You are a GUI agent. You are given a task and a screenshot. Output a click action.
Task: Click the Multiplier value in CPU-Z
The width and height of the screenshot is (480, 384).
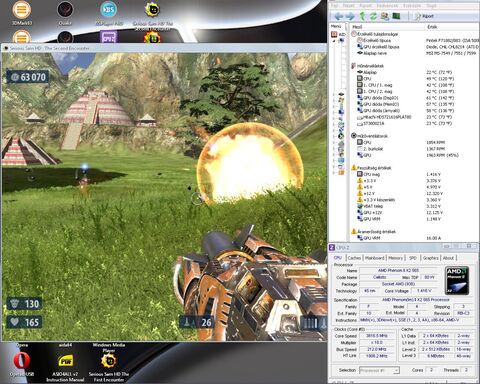pos(377,342)
